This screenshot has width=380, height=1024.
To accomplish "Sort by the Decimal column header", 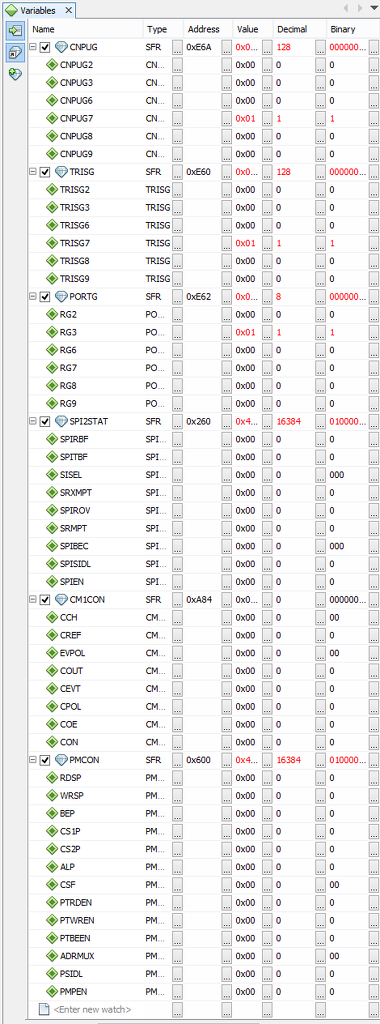I will tap(299, 29).
